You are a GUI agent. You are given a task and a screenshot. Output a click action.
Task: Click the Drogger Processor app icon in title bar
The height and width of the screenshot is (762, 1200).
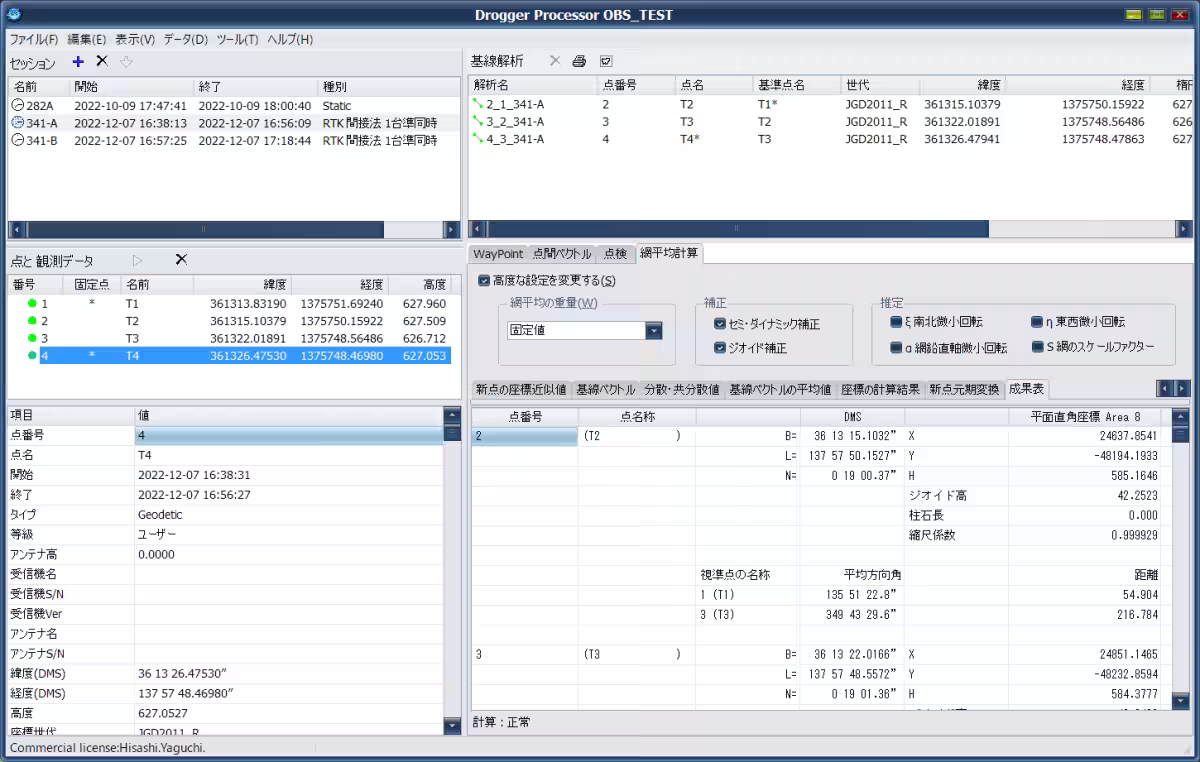(x=14, y=14)
